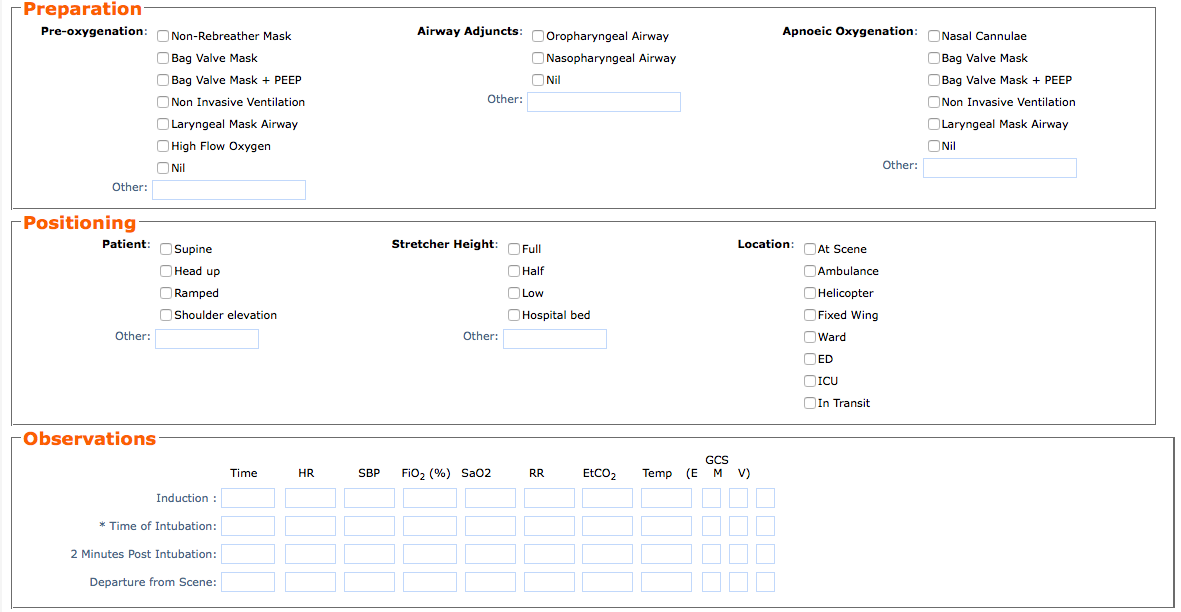Click Induction Time input field
The height and width of the screenshot is (612, 1181).
[x=248, y=498]
